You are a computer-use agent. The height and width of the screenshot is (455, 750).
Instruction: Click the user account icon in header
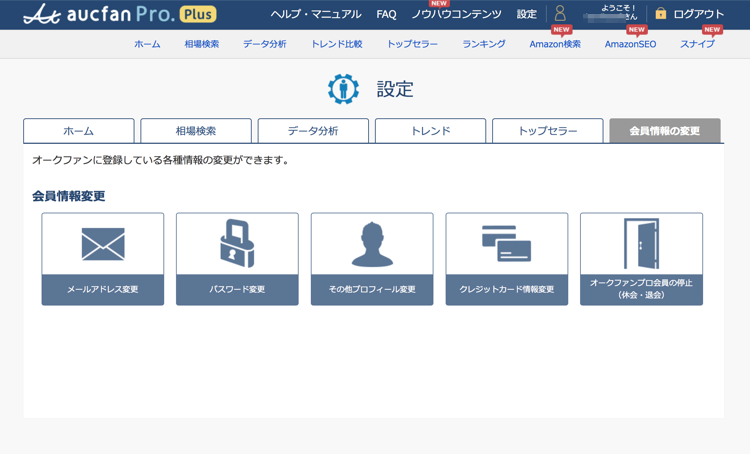560,14
